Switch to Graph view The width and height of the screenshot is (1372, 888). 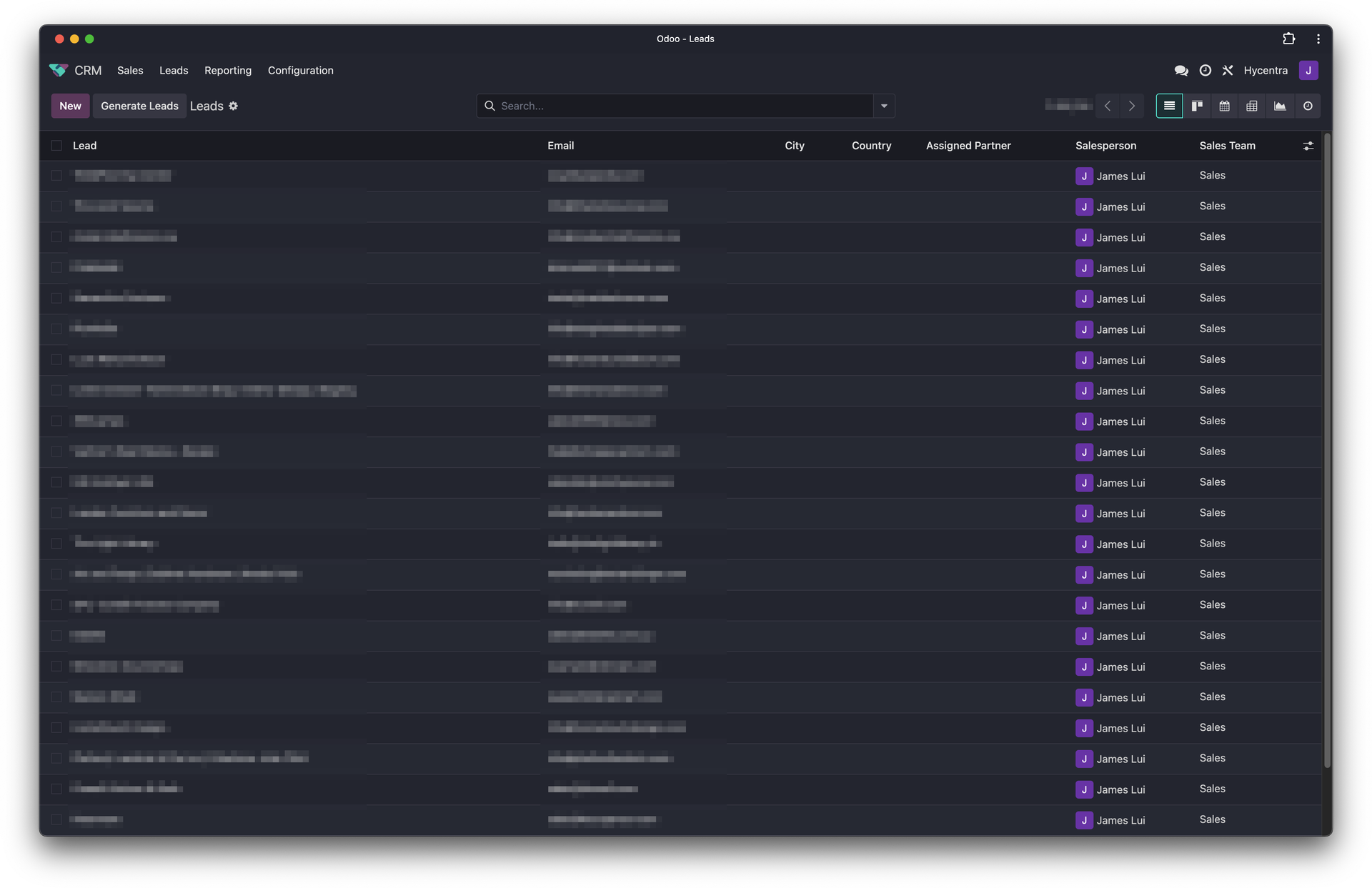[1280, 106]
